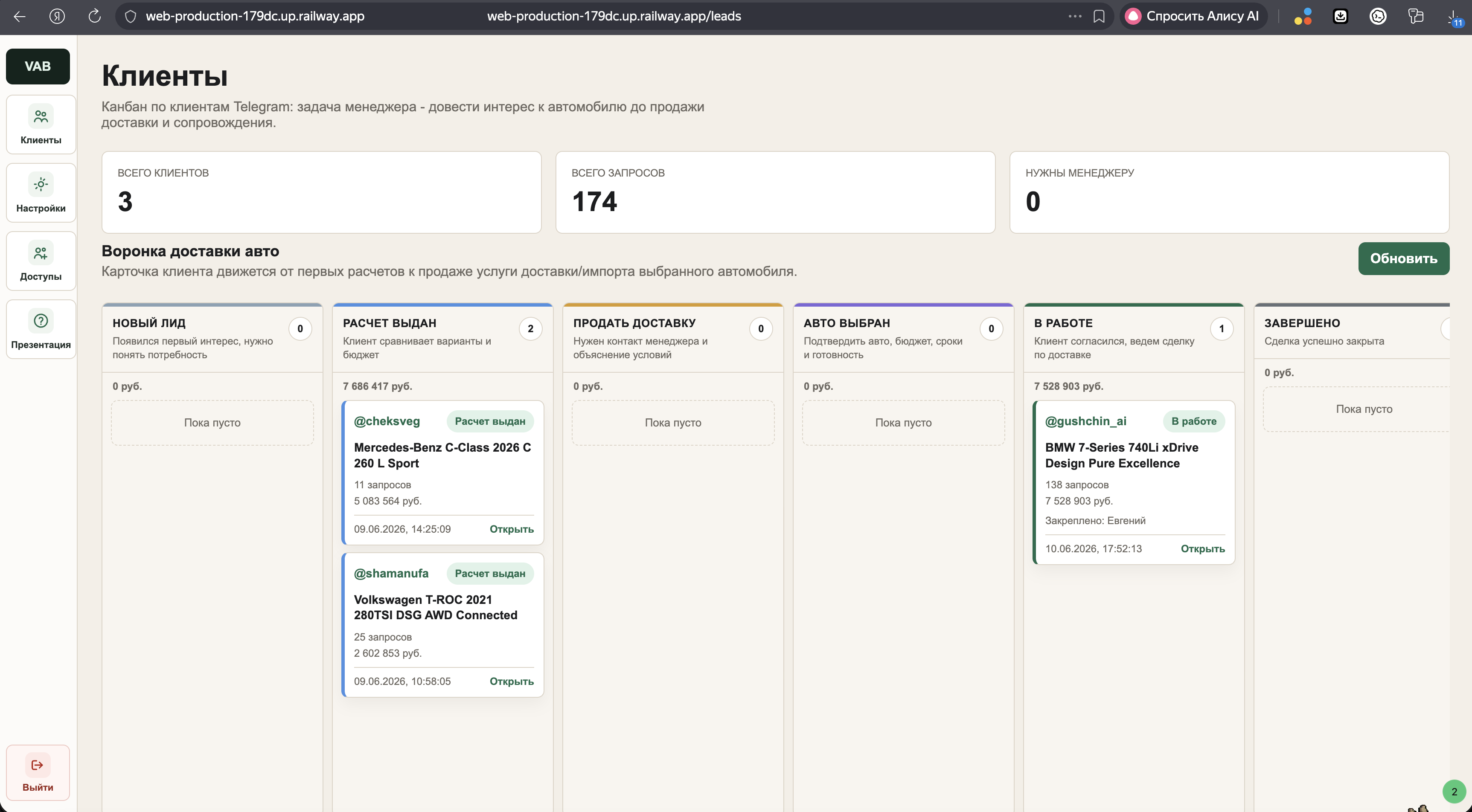Open the Клиенты sidebar section
This screenshot has width=1472, height=812.
[41, 125]
